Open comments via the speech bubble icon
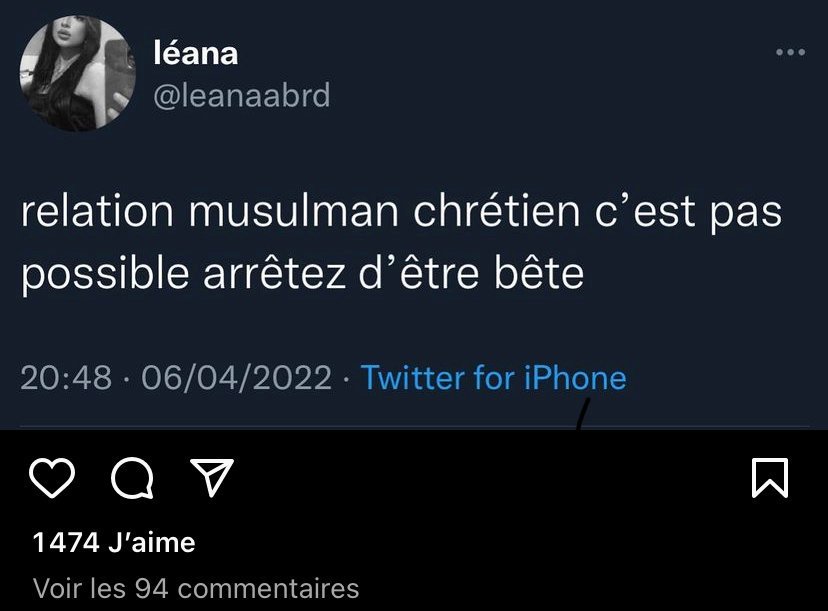This screenshot has height=611, width=828. click(132, 479)
